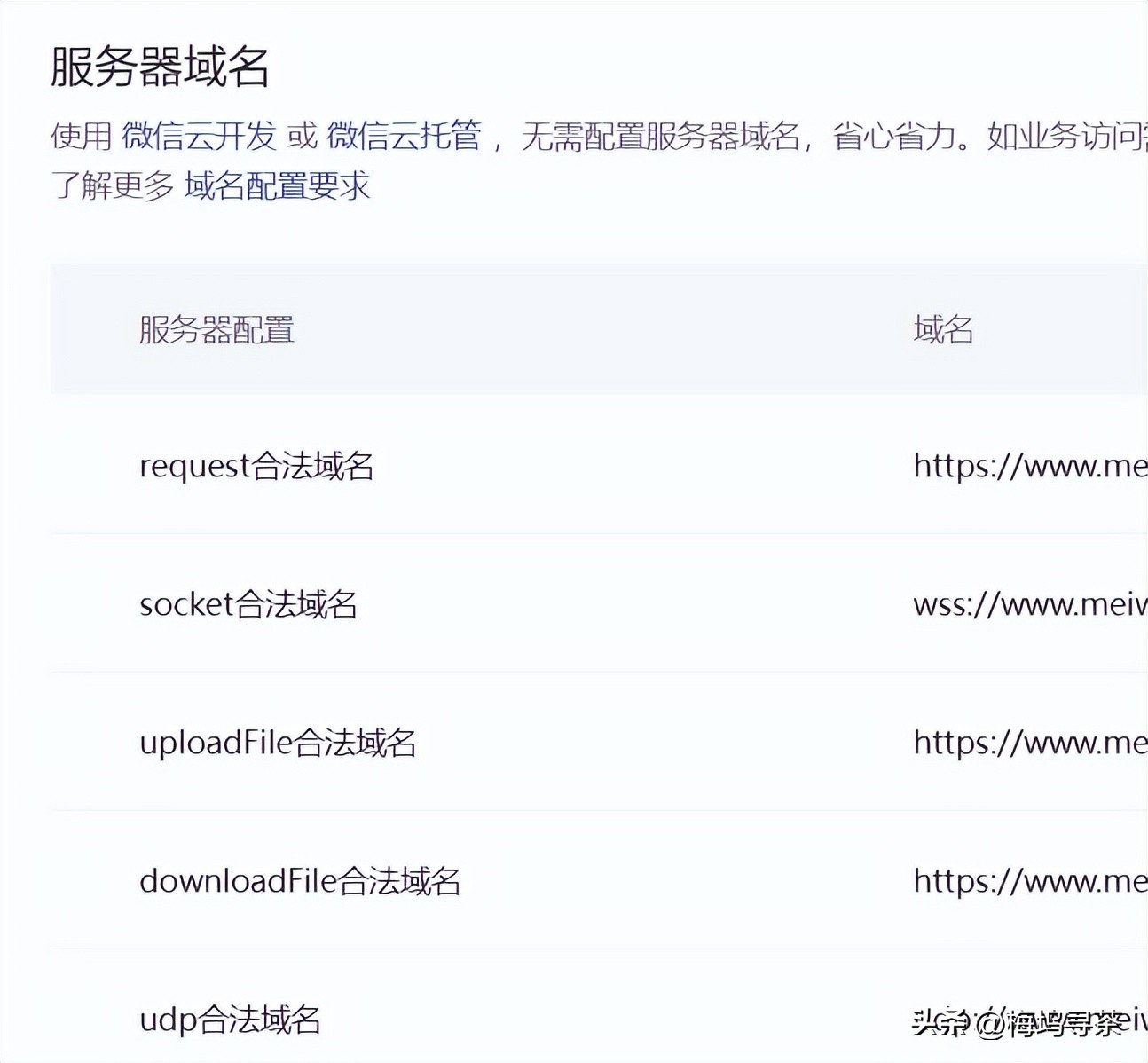Click the 无需配置服务器域名 description text
Viewport: 1148px width, 1063px height.
pyautogui.click(x=660, y=136)
